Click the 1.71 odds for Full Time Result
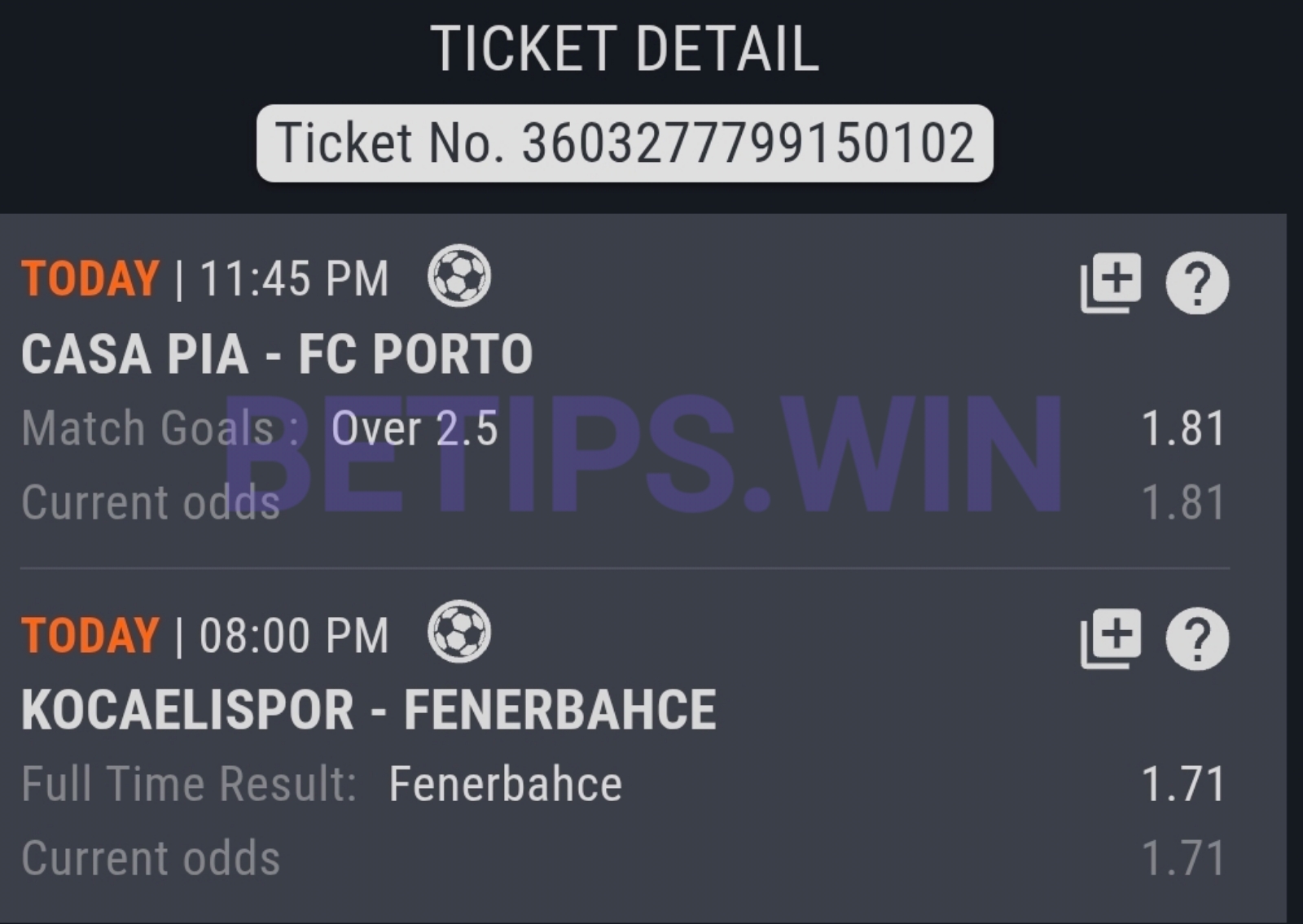This screenshot has height=924, width=1303. (1182, 784)
